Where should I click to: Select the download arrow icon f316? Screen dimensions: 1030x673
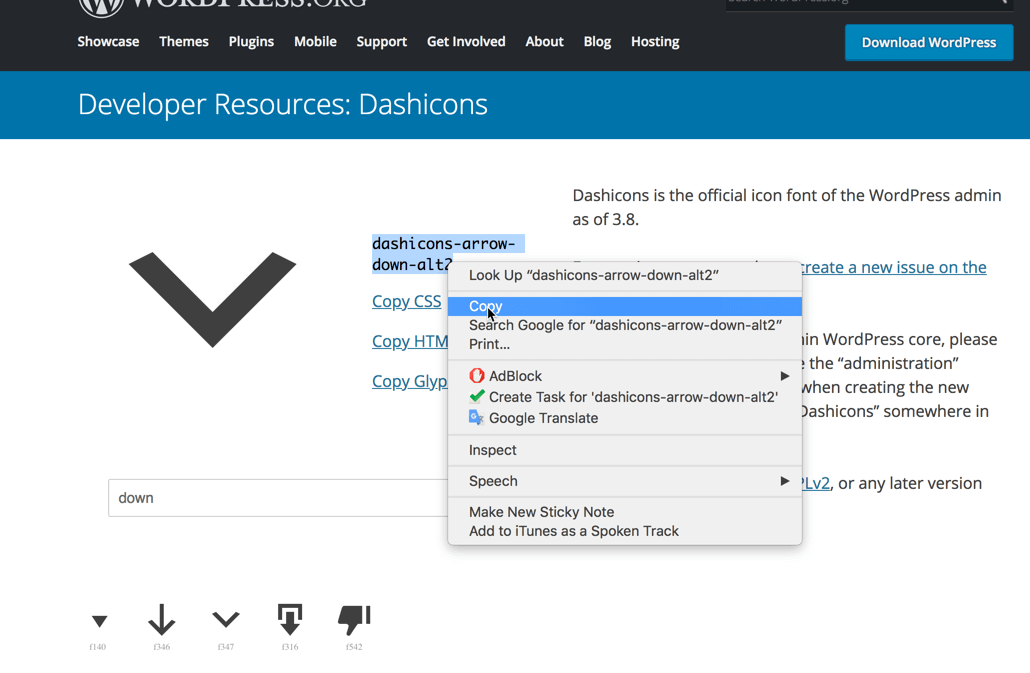point(290,620)
